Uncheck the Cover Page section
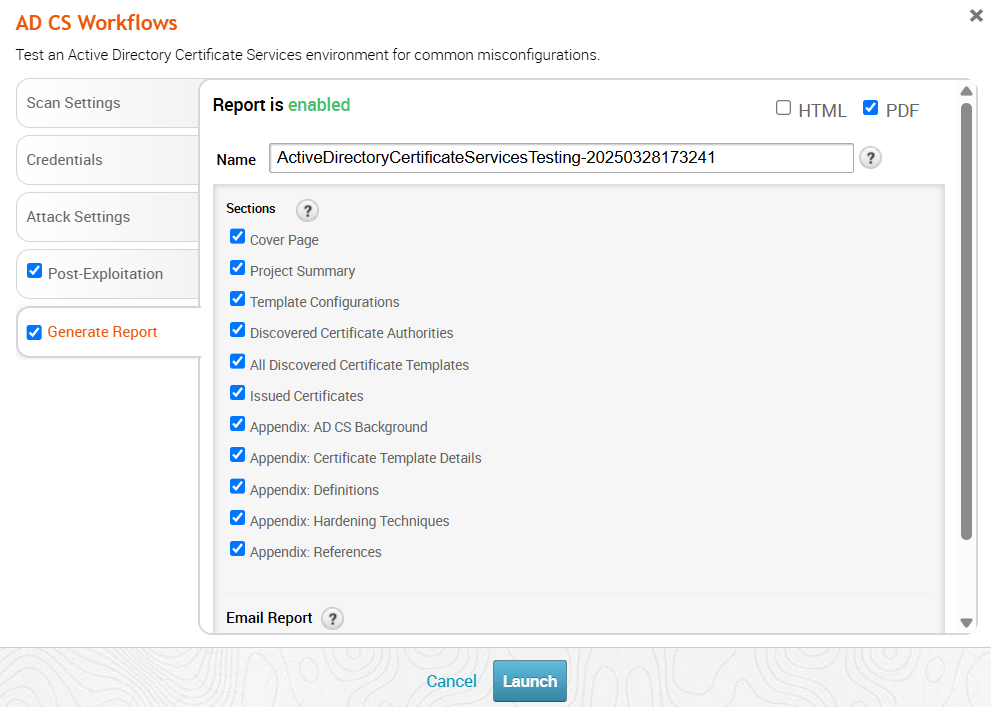The width and height of the screenshot is (991, 707). 237,237
